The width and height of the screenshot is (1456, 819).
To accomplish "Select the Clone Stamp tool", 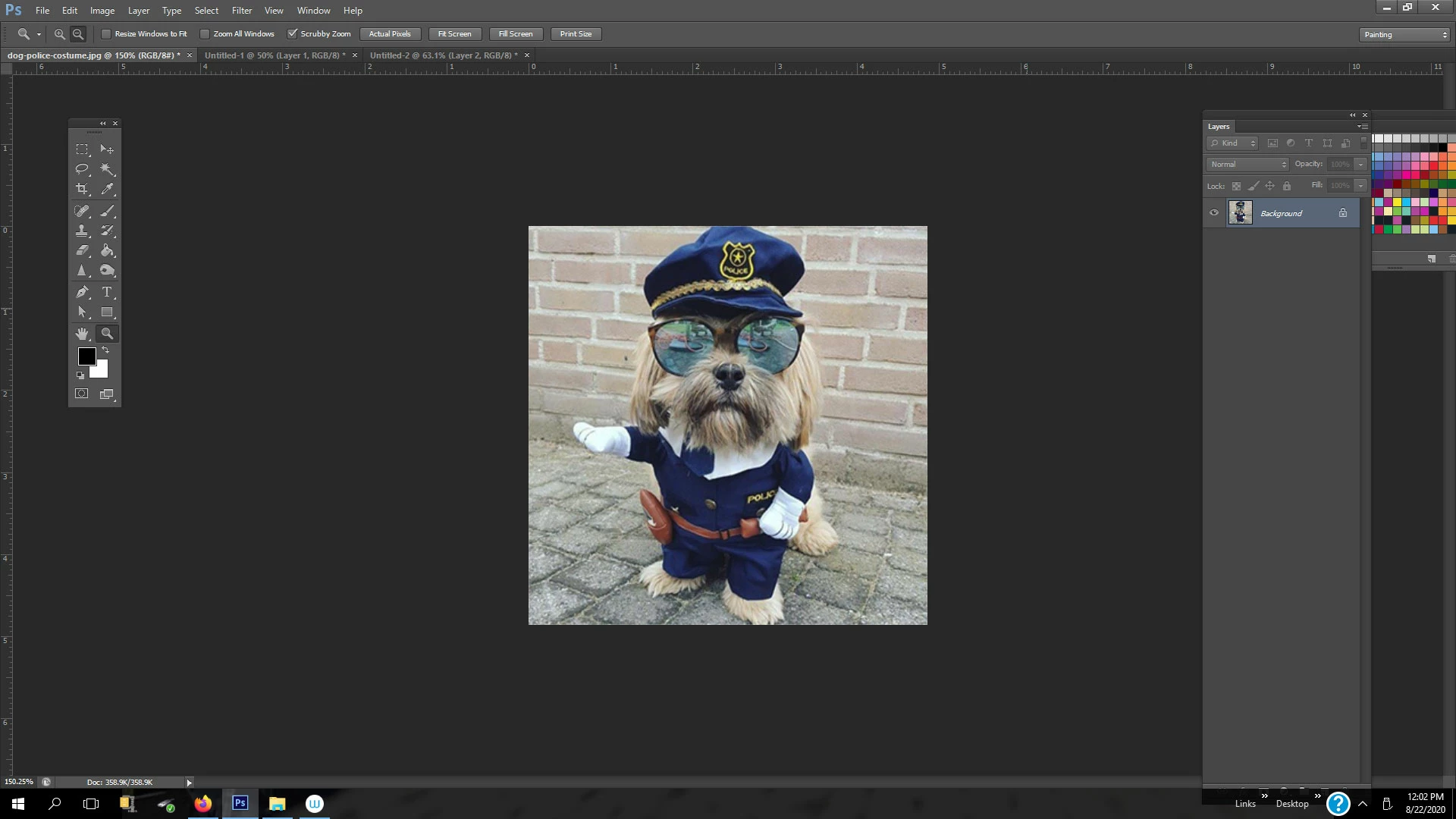I will [82, 231].
